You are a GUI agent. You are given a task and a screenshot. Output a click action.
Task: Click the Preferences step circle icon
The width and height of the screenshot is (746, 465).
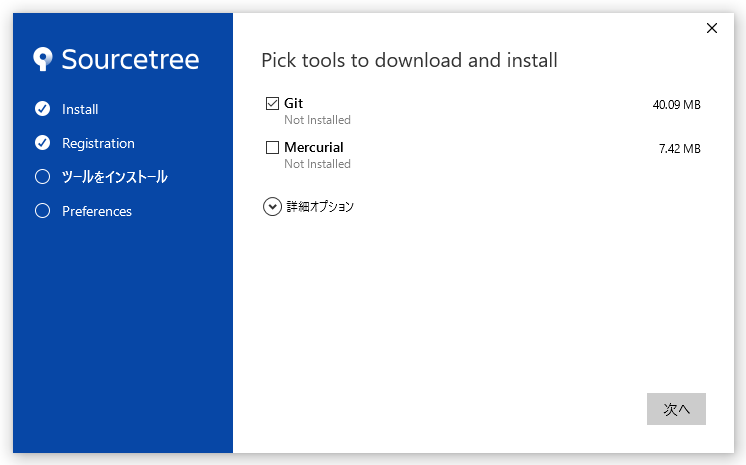coord(42,211)
